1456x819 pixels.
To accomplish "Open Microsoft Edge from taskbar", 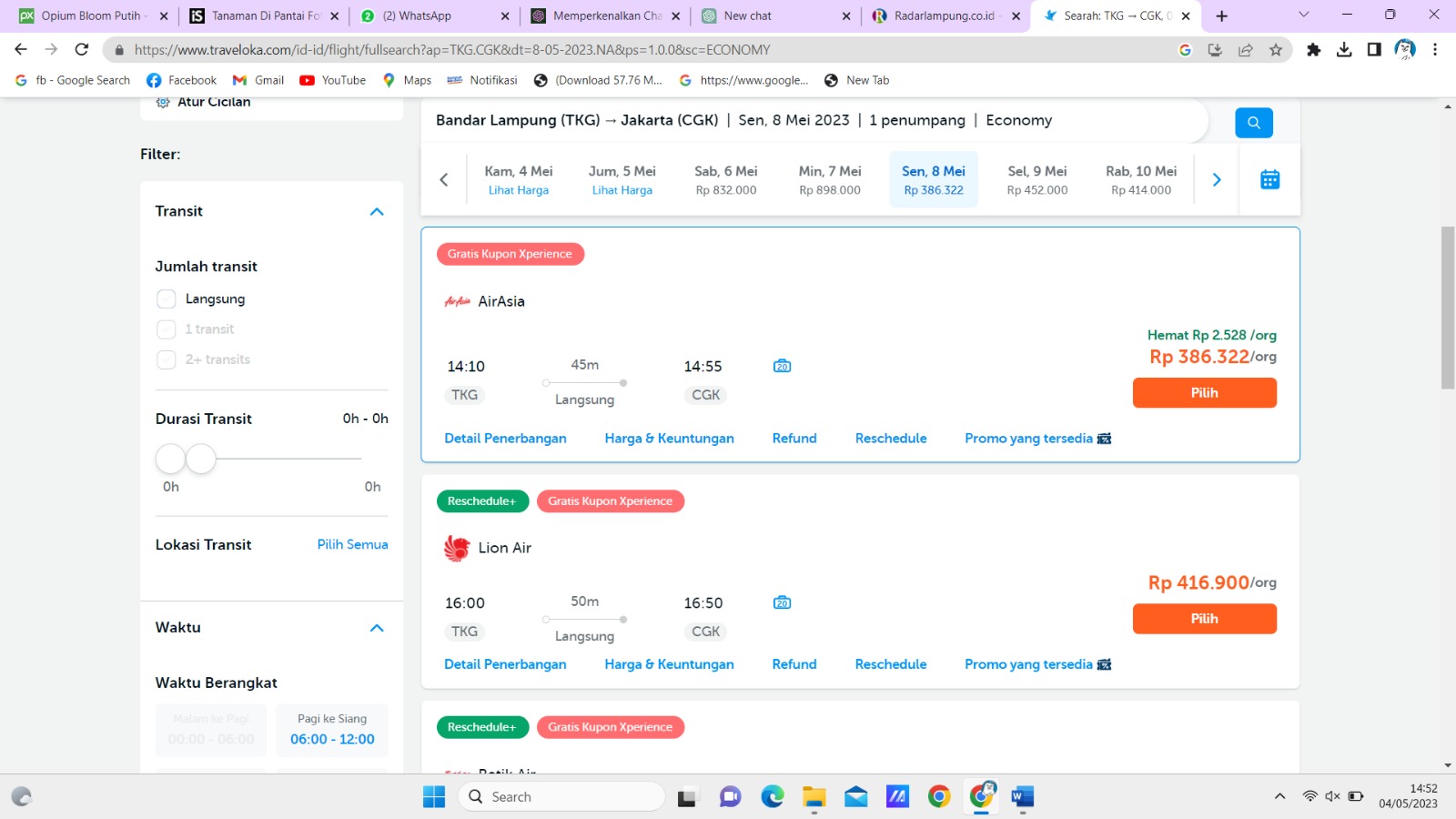I will click(773, 797).
